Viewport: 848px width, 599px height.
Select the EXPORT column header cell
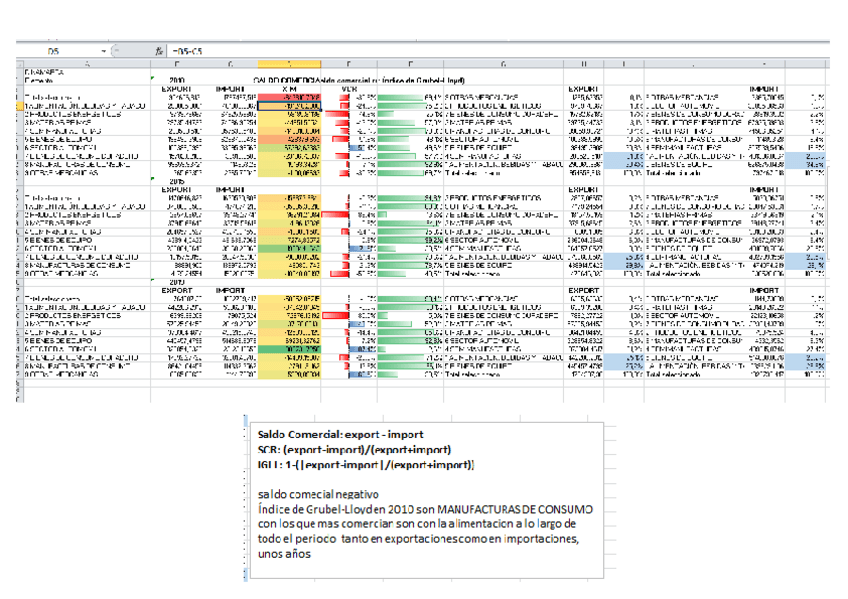click(176, 88)
